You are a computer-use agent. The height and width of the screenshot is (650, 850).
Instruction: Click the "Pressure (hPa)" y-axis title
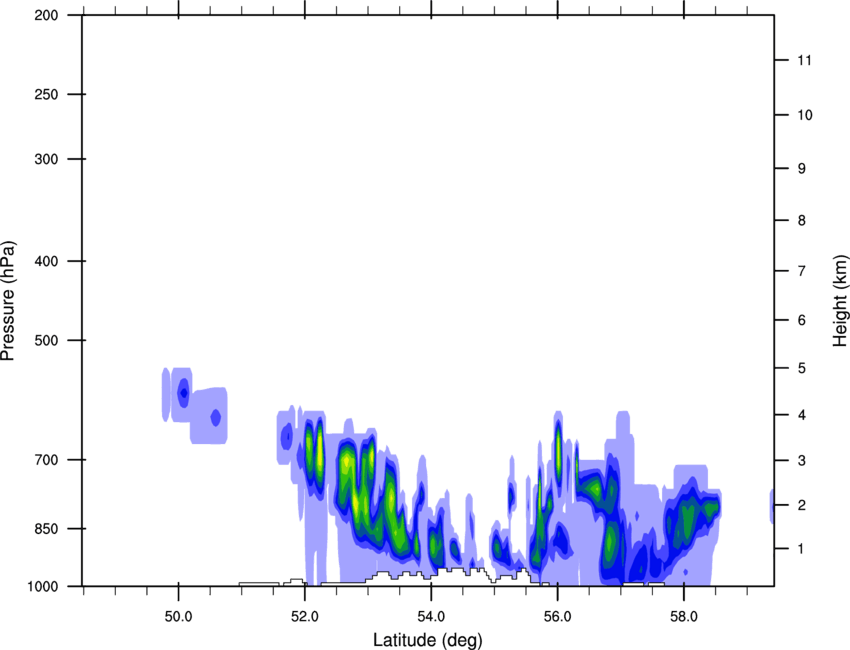pyautogui.click(x=8, y=300)
